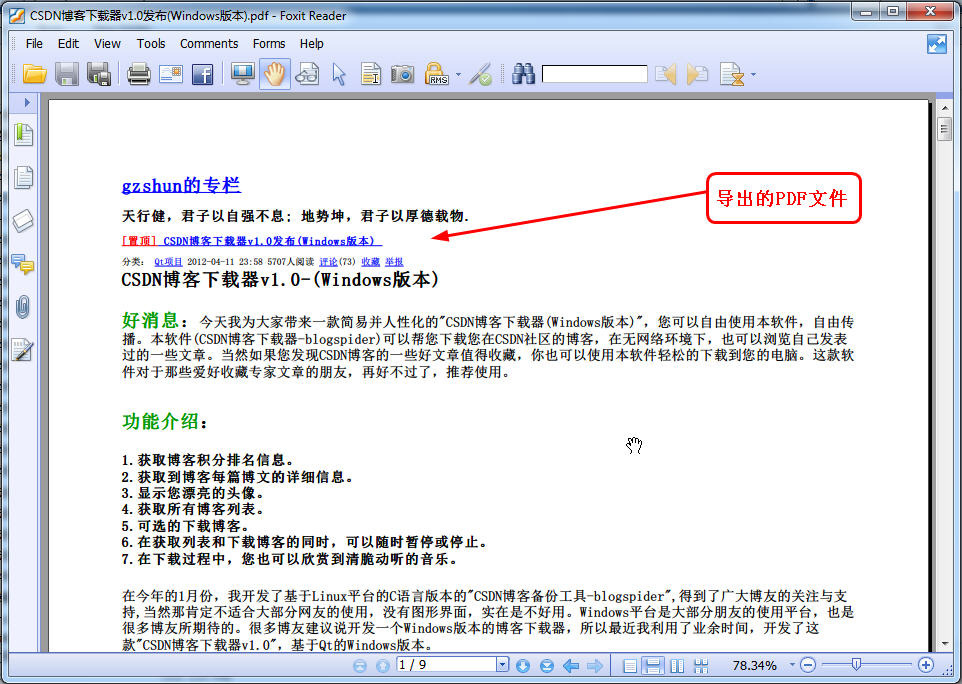962x684 pixels.
Task: Click the blue Previous View left arrow
Action: point(571,666)
